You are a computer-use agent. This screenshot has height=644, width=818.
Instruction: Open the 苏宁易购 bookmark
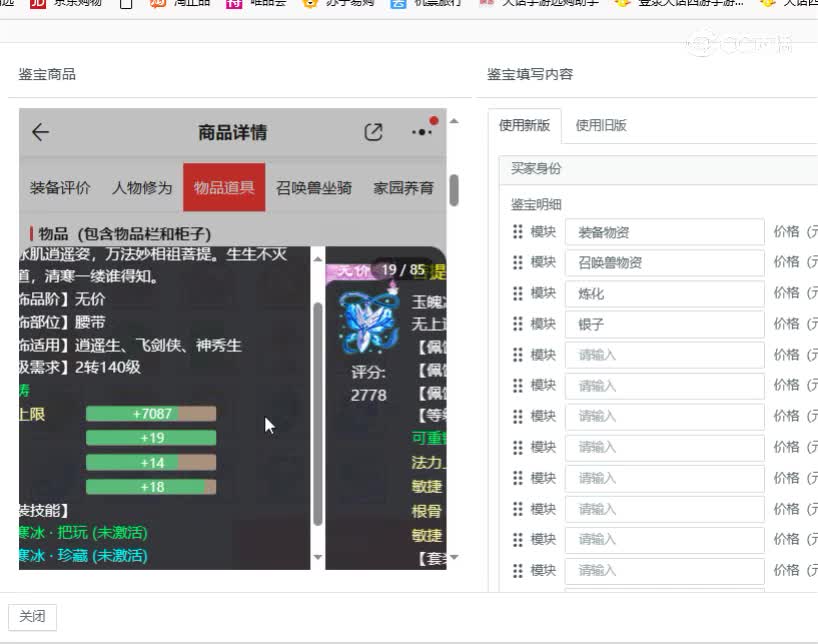point(339,3)
